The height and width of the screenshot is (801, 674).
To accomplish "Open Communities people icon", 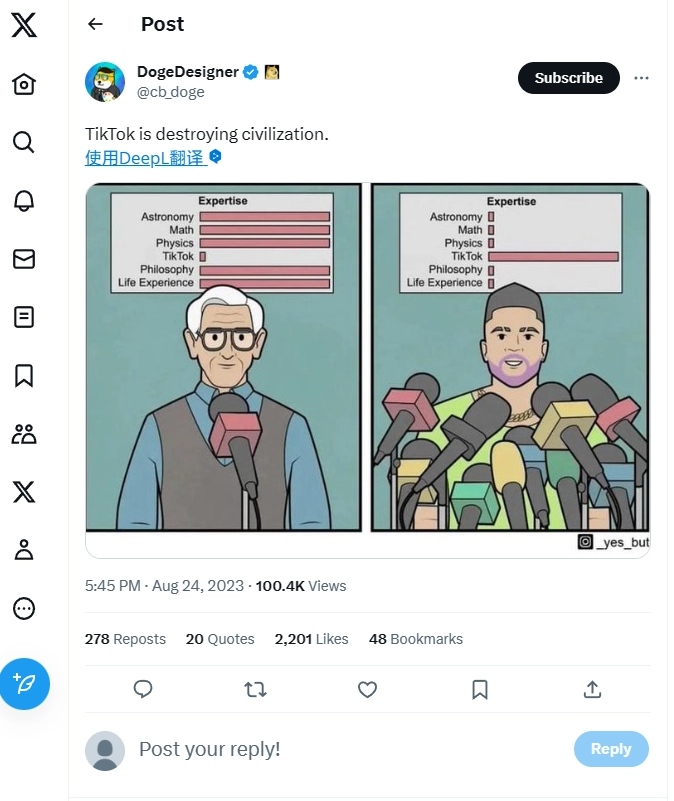I will (24, 433).
